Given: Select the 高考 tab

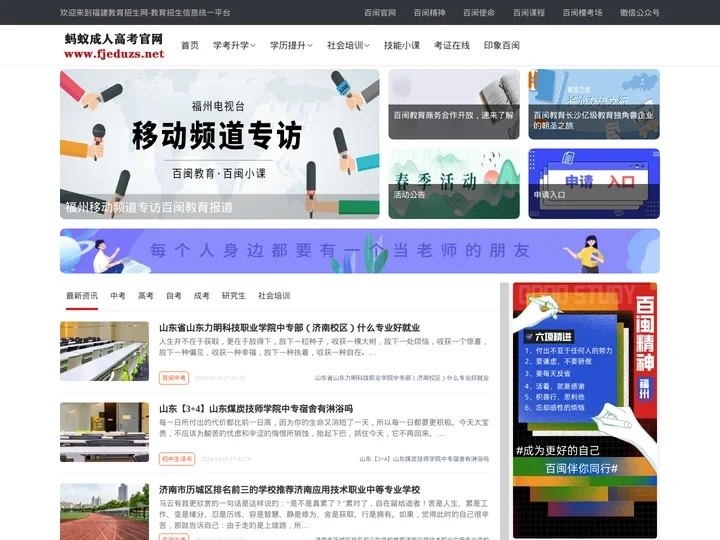Looking at the screenshot, I should click(146, 296).
